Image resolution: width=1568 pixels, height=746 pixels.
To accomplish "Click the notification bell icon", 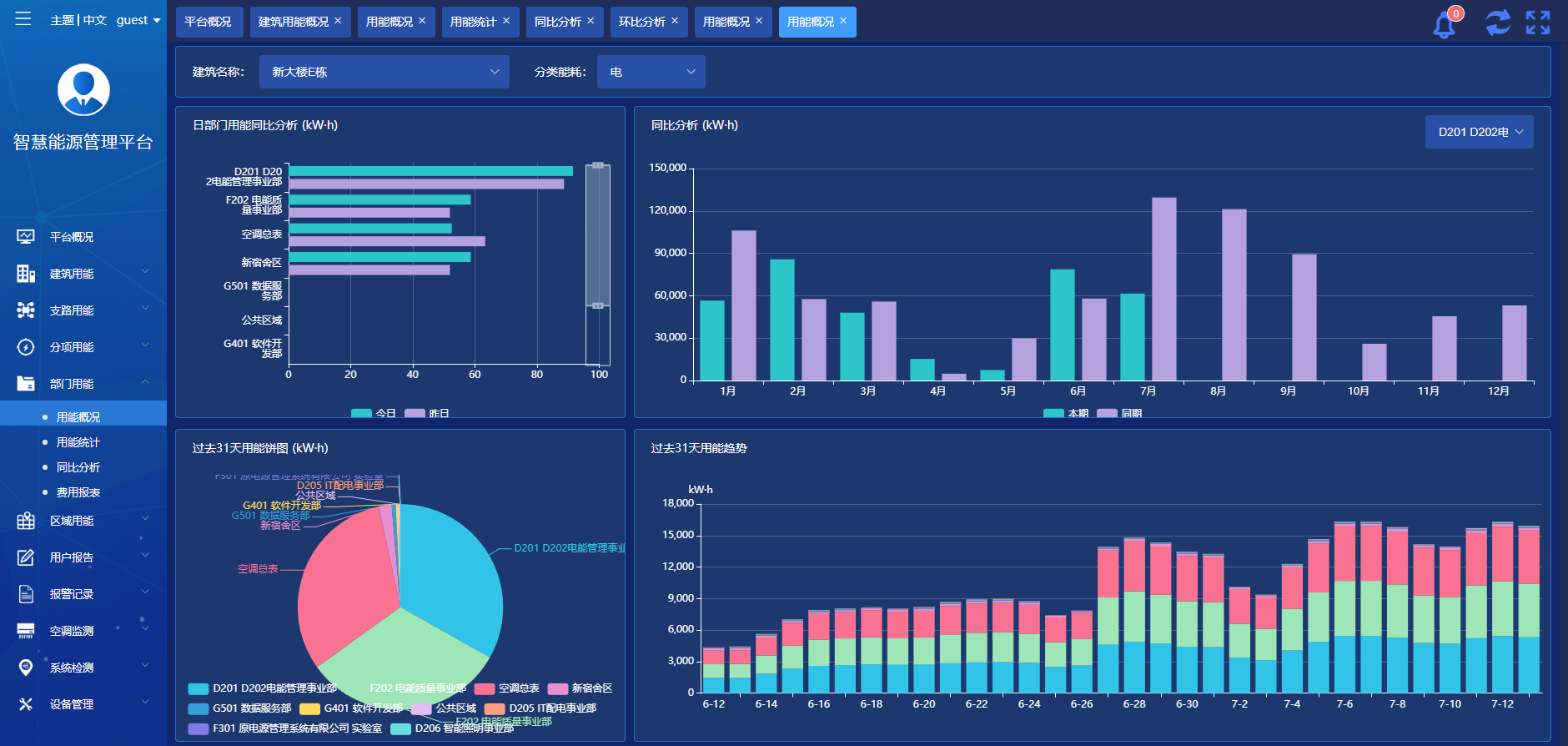I will tap(1444, 24).
